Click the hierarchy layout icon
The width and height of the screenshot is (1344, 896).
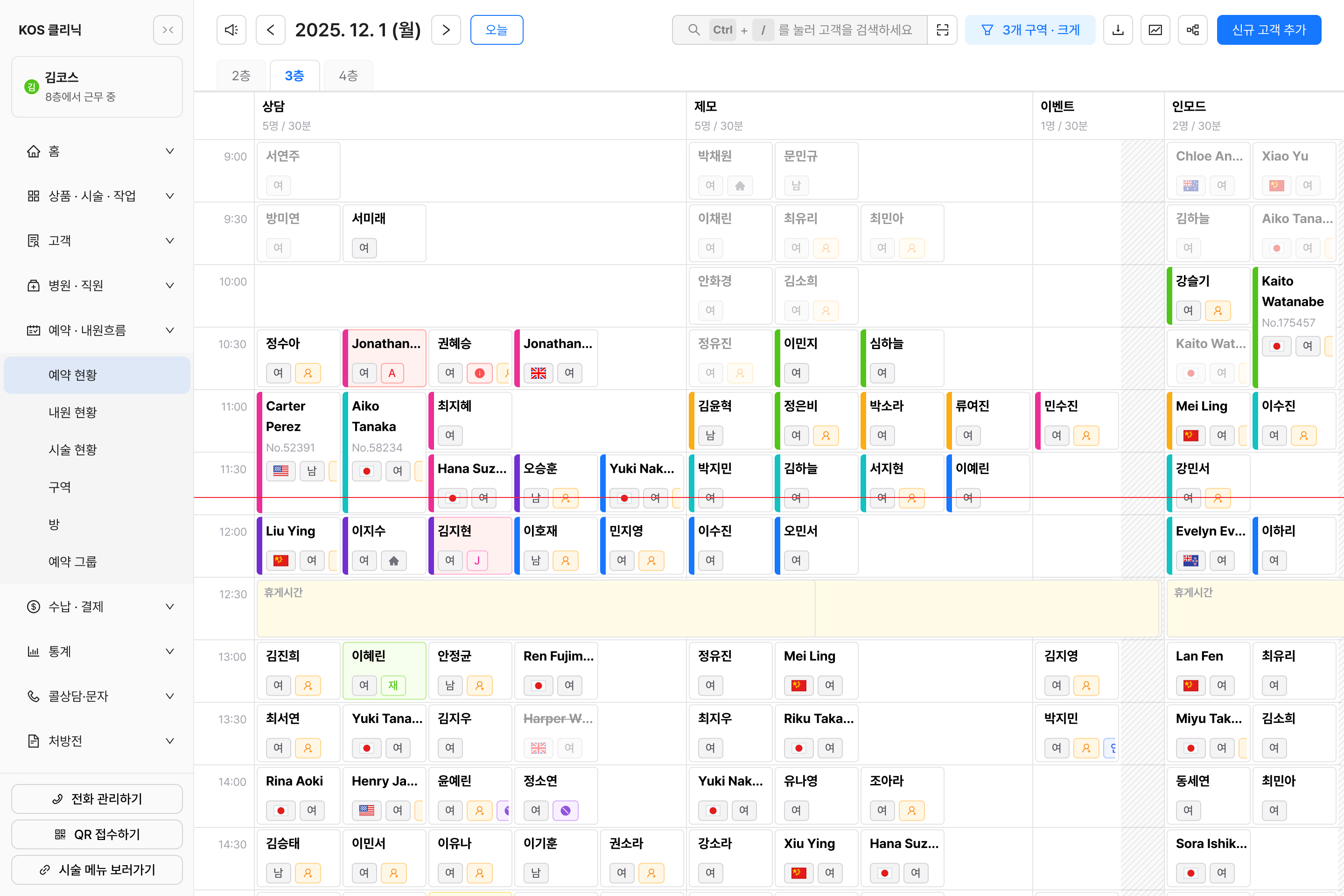(x=1193, y=30)
